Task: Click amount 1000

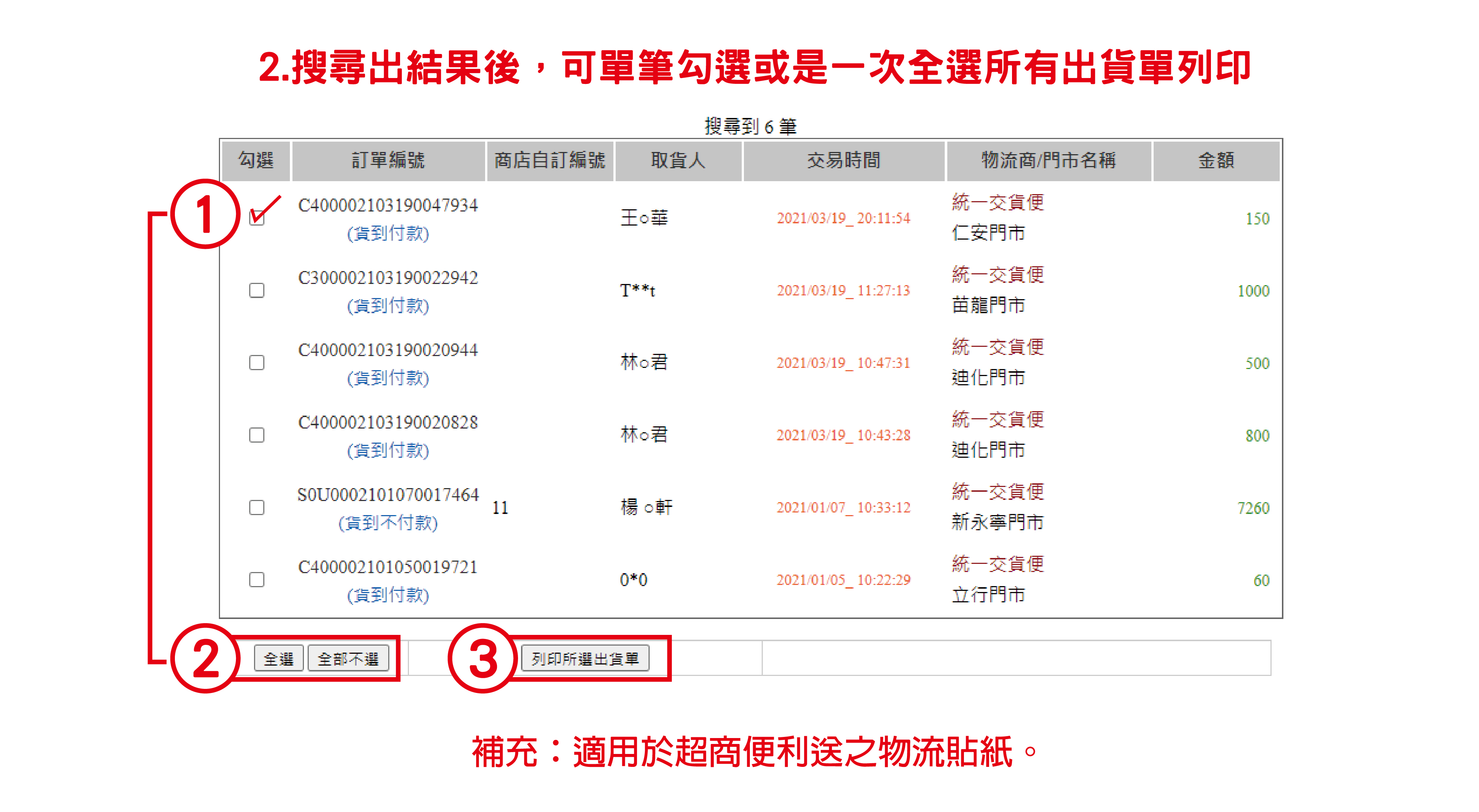Action: [x=1253, y=291]
